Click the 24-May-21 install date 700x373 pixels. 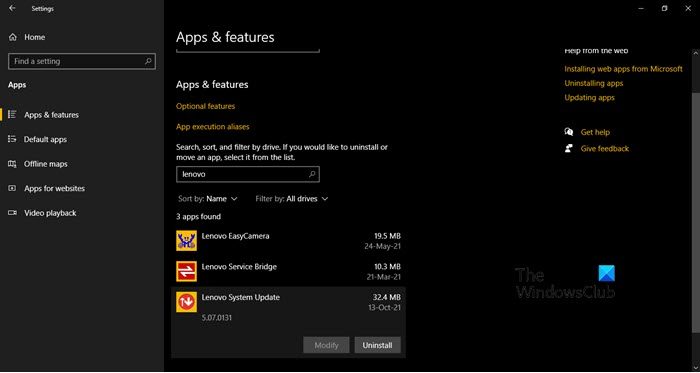coord(383,246)
